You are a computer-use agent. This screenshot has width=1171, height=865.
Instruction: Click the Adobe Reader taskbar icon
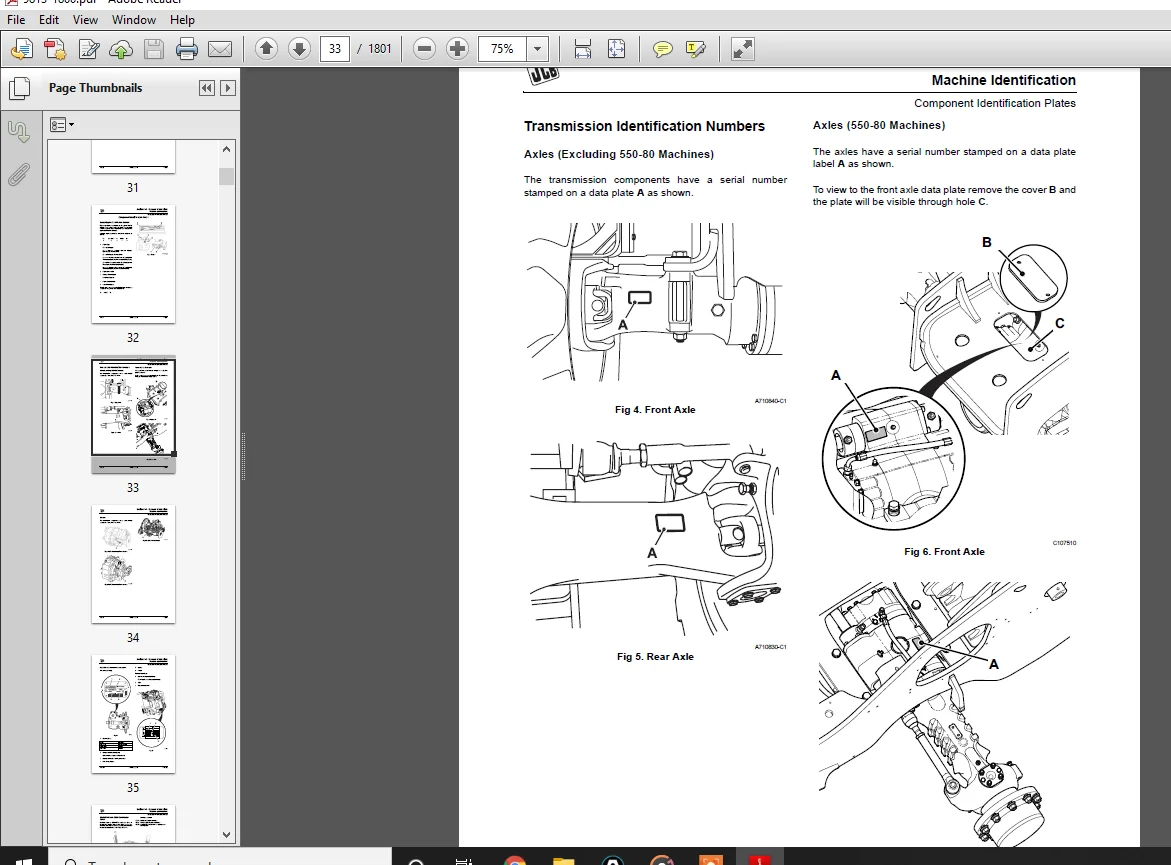coord(760,859)
